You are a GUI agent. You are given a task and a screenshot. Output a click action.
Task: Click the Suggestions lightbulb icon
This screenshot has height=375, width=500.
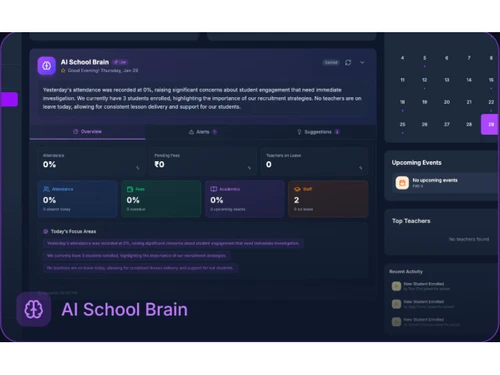(x=299, y=132)
